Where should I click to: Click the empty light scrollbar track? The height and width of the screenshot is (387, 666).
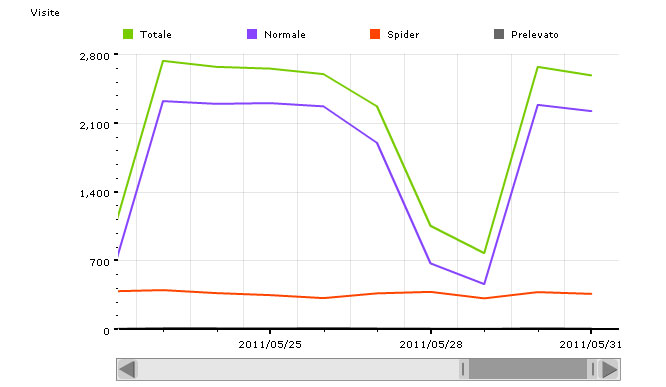[x=298, y=369]
